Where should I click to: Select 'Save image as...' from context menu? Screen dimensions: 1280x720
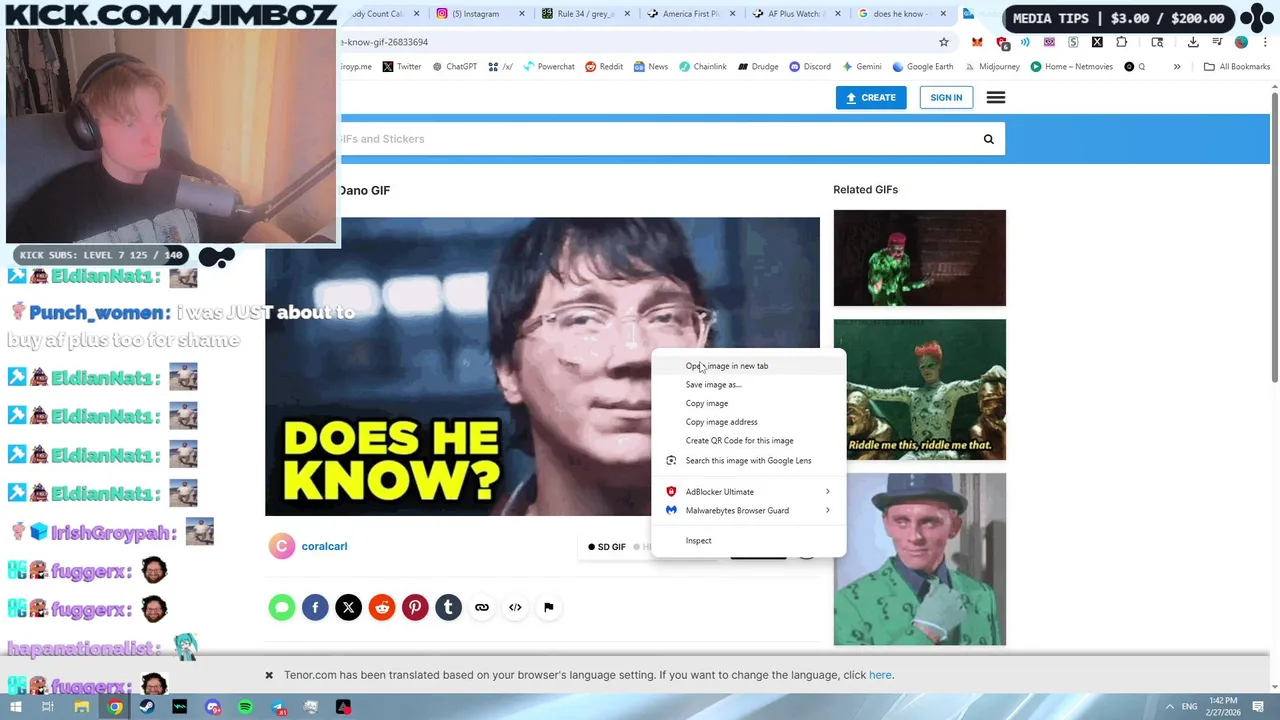[748, 385]
